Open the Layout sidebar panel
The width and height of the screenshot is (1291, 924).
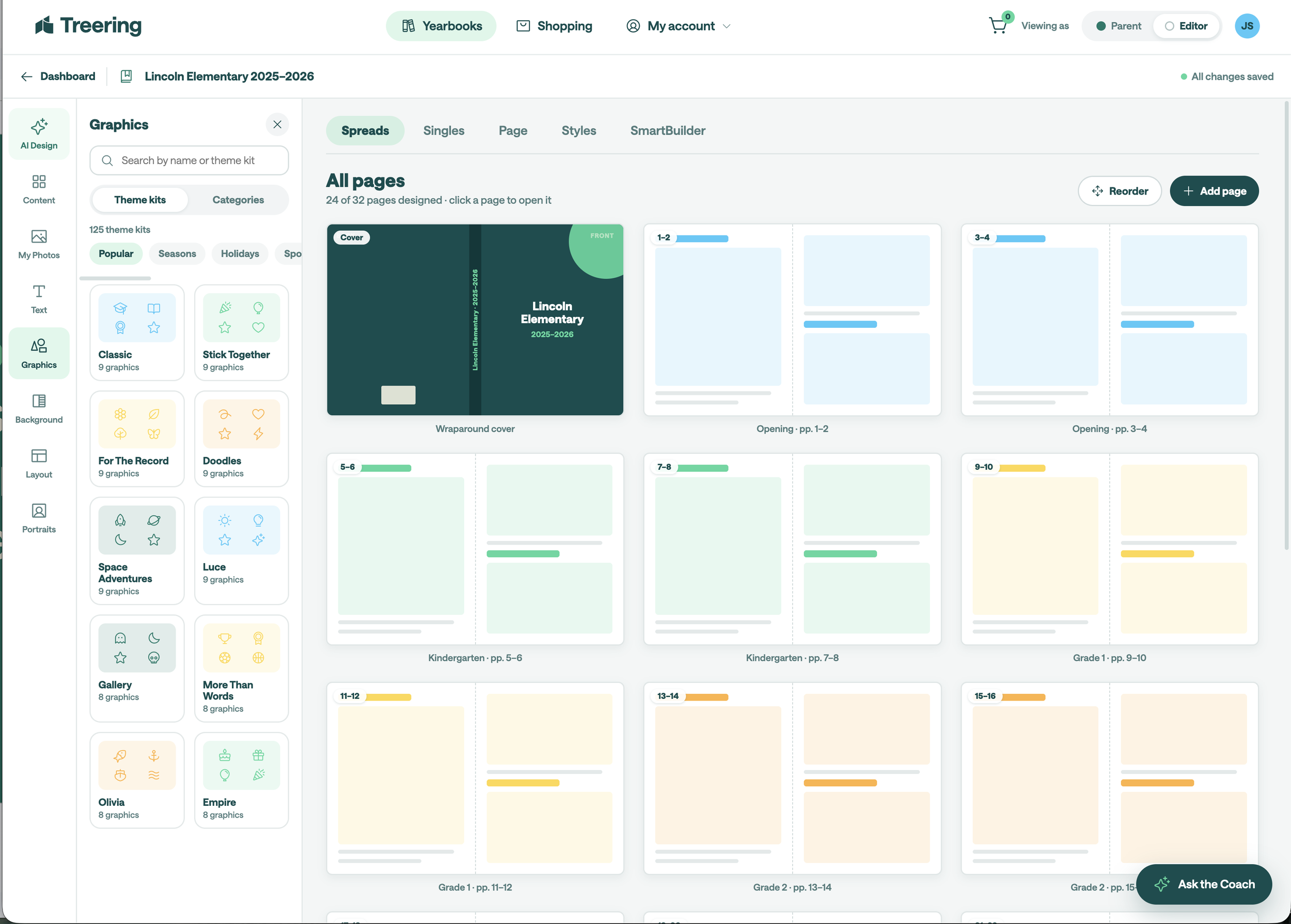click(39, 463)
